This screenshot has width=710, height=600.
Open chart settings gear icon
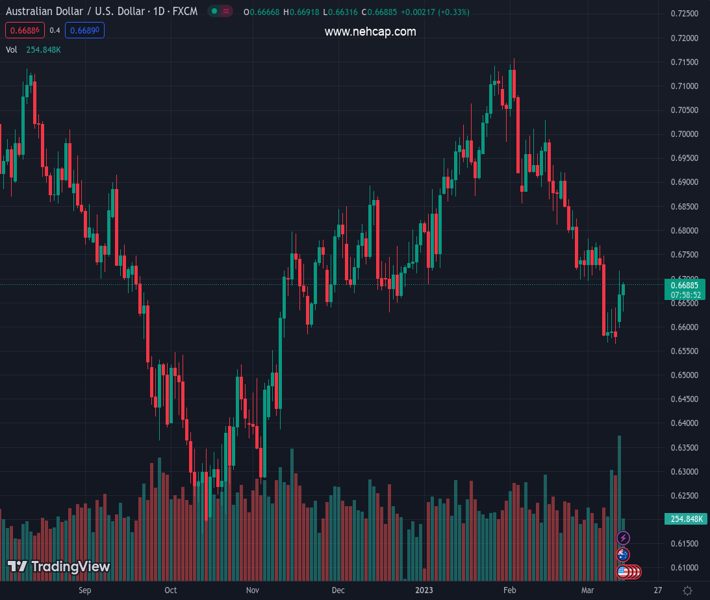tap(688, 591)
